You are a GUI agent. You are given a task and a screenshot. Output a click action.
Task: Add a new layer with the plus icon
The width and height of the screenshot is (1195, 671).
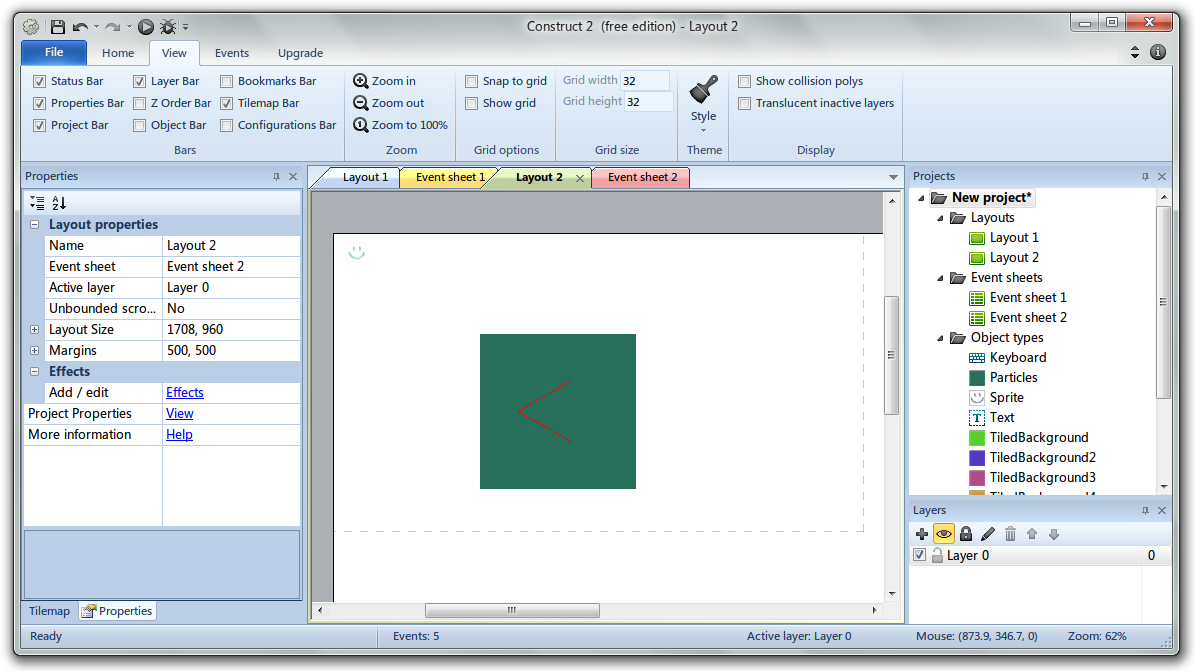click(x=922, y=534)
